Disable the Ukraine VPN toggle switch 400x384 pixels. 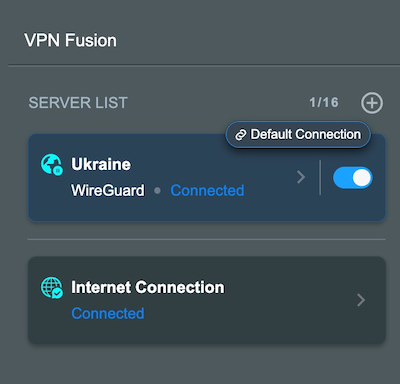tap(352, 178)
